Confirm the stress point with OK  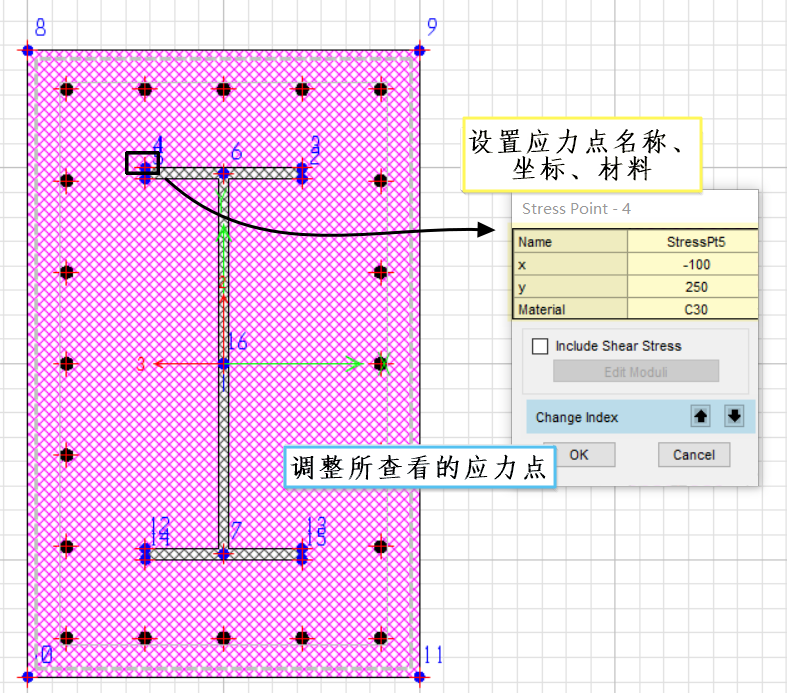click(x=578, y=455)
